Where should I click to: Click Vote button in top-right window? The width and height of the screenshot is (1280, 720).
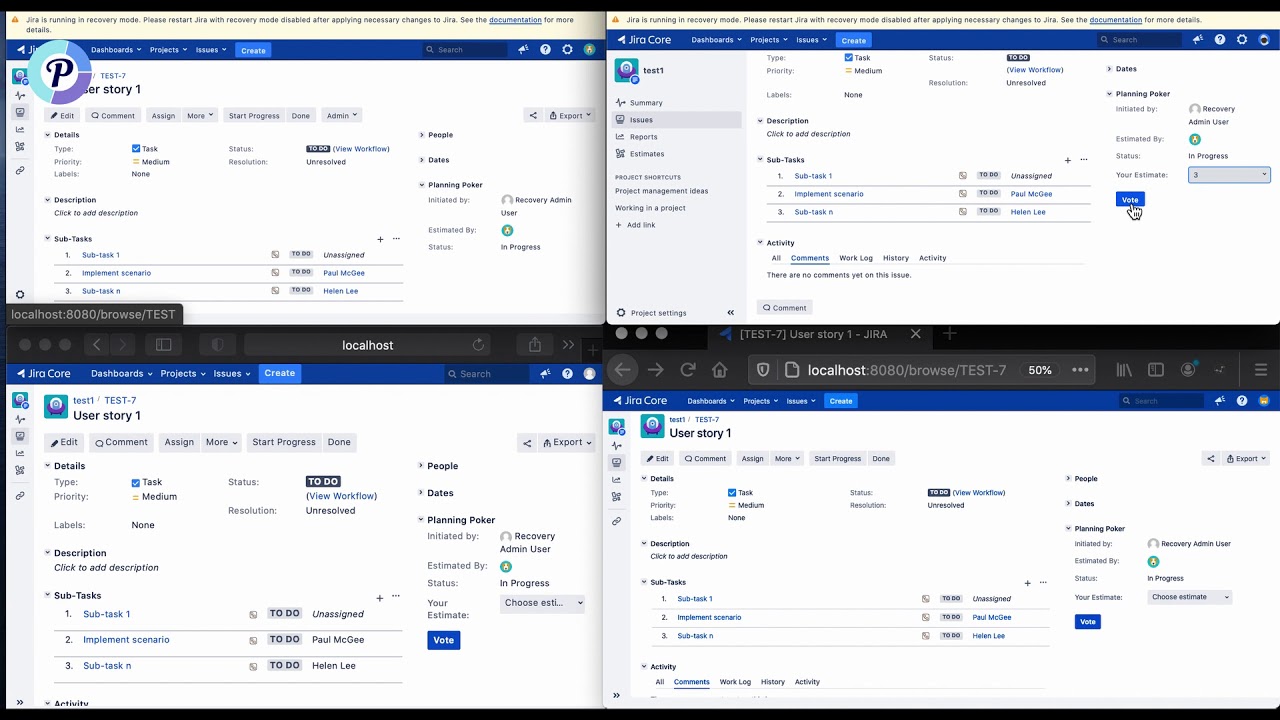click(1130, 200)
